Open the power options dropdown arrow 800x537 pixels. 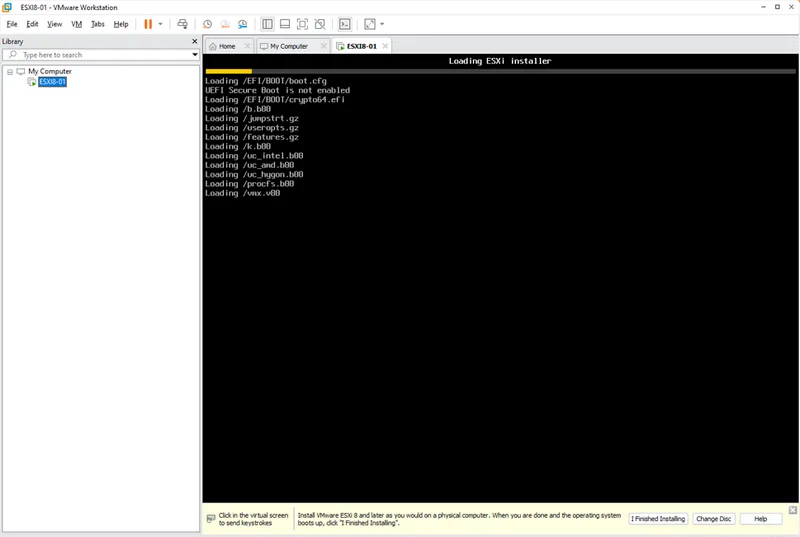[160, 24]
